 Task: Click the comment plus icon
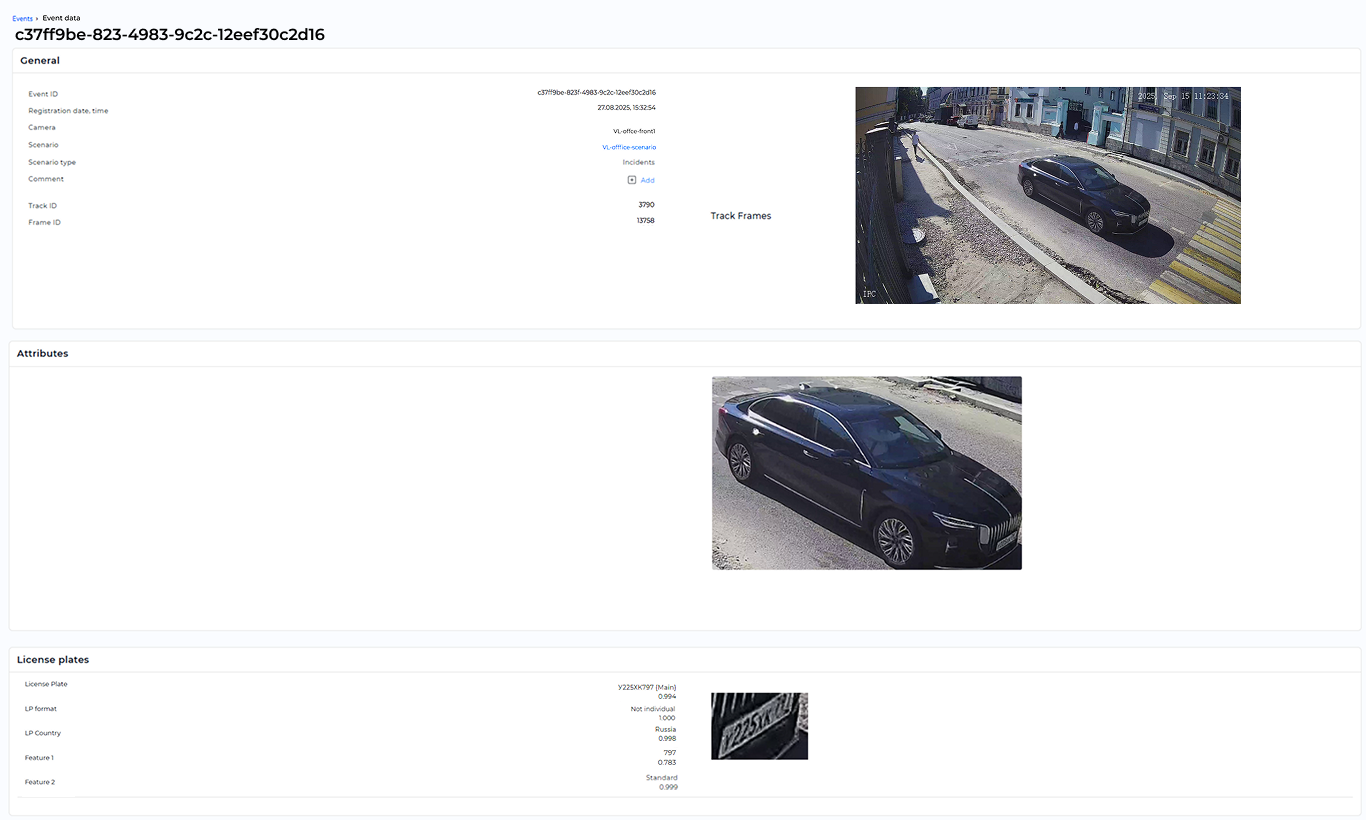[631, 180]
